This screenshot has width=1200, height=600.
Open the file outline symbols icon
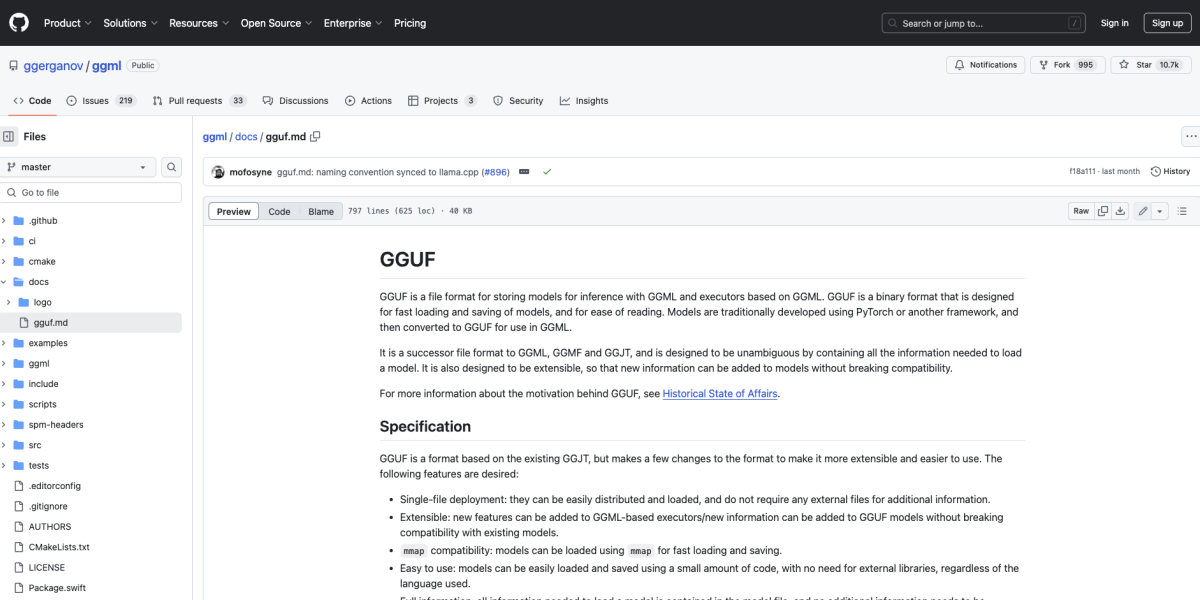coord(1182,210)
